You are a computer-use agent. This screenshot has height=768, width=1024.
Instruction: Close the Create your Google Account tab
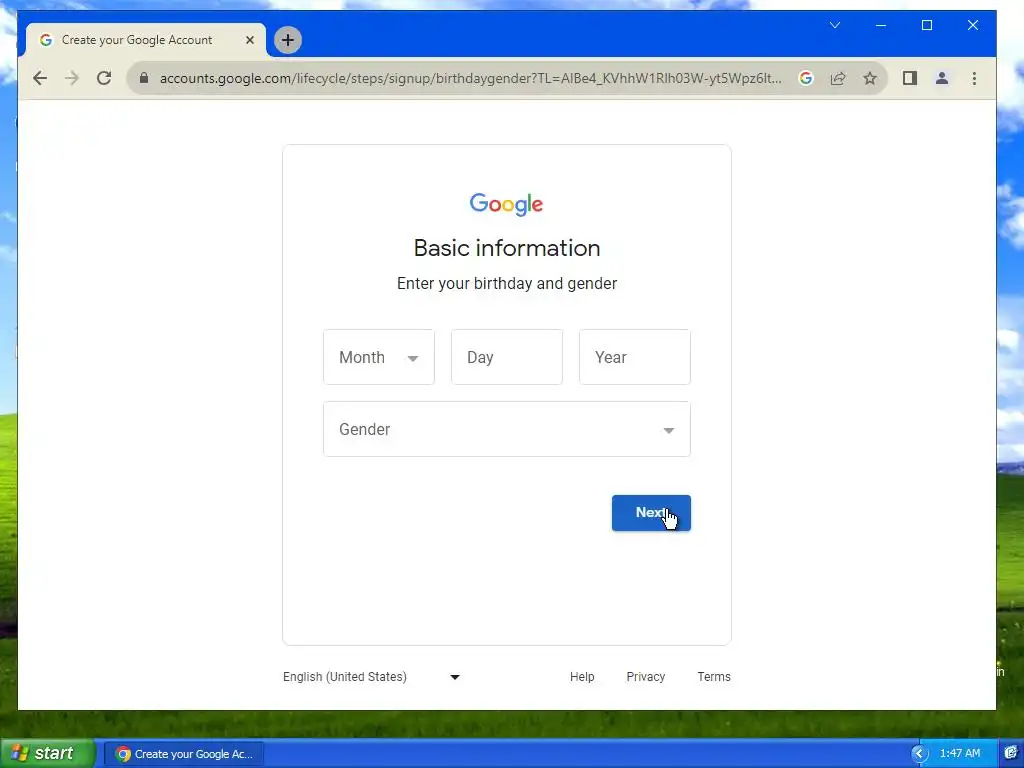[x=249, y=40]
